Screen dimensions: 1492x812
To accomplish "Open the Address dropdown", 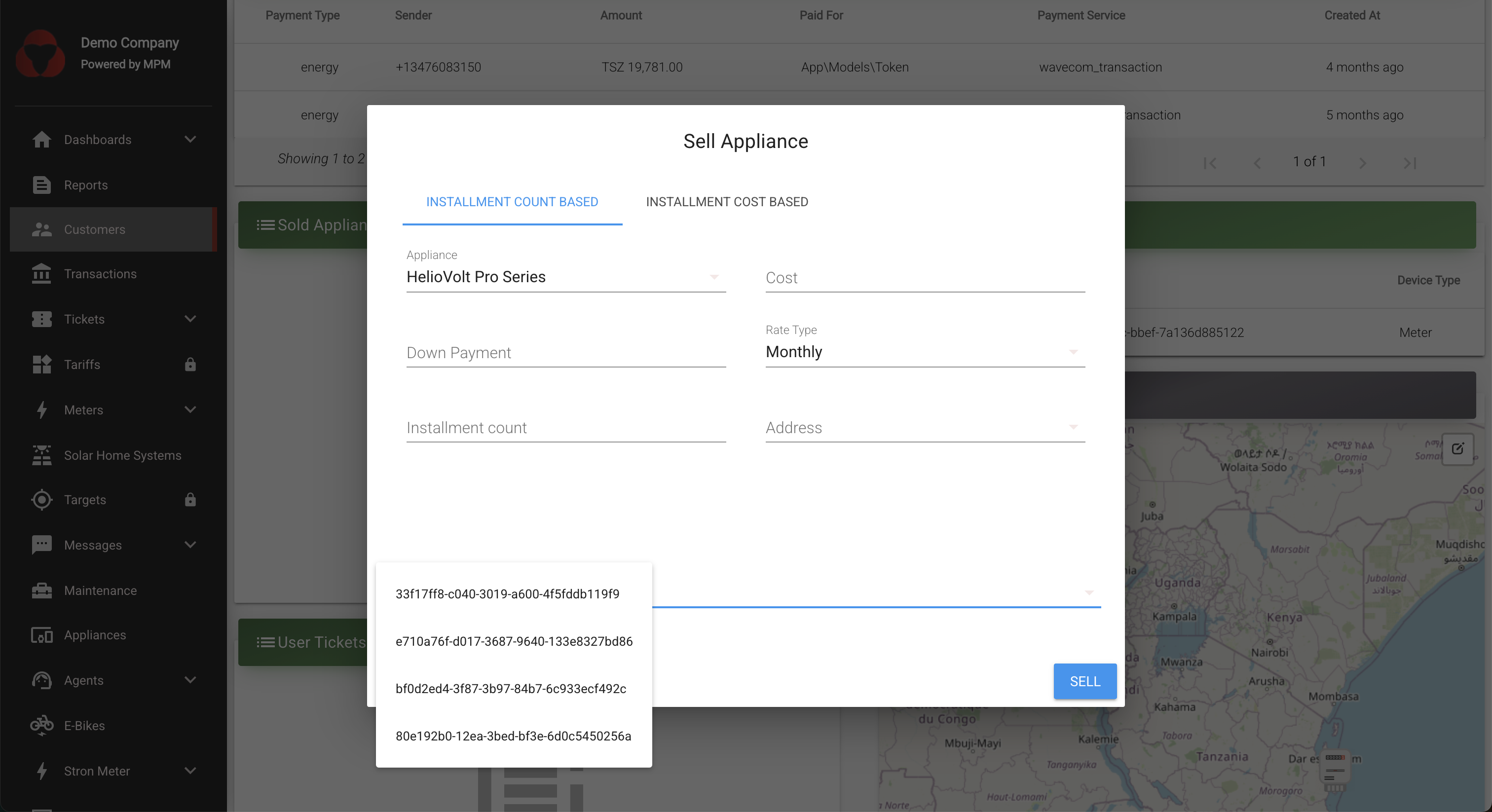I will 925,427.
